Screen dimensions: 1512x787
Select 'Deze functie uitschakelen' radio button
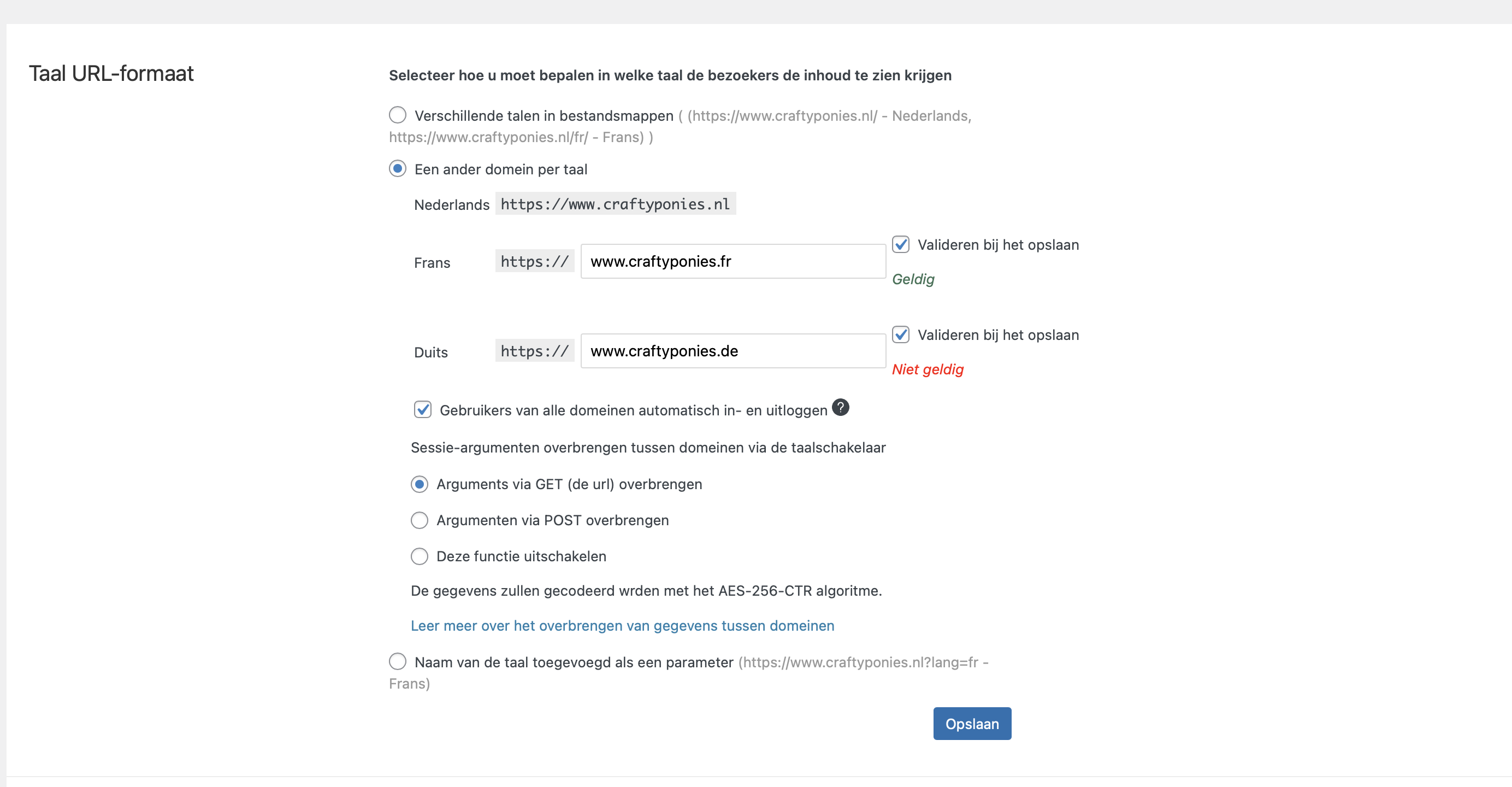419,556
